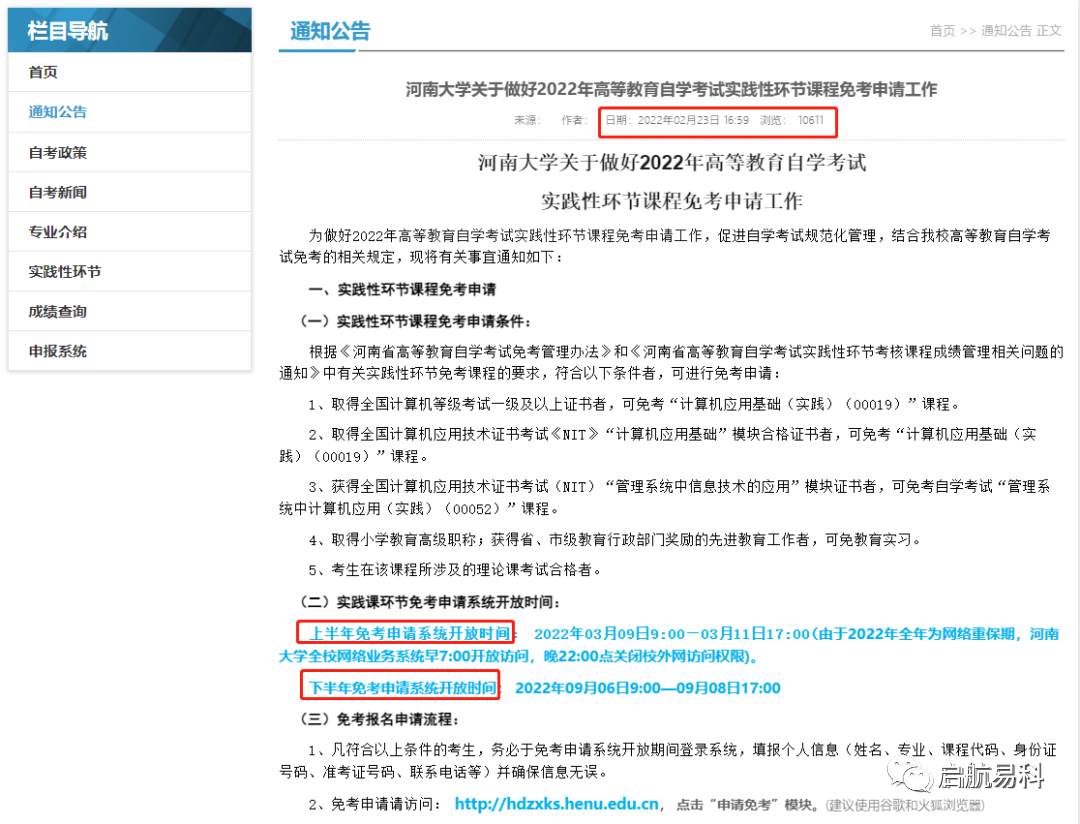Click heading （一）实践性环节课程免考申请条件
Viewport: 1080px width, 824px height.
415,321
